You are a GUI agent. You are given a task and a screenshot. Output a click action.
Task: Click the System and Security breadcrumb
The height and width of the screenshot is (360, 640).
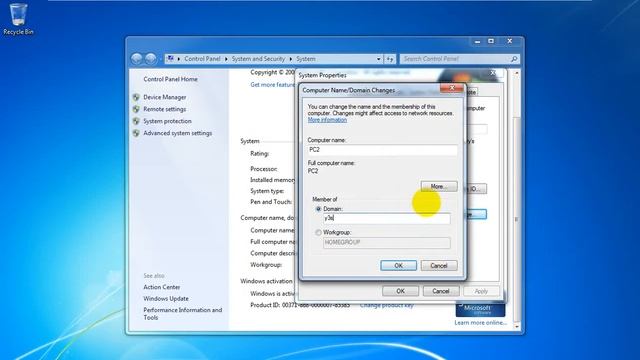[258, 59]
